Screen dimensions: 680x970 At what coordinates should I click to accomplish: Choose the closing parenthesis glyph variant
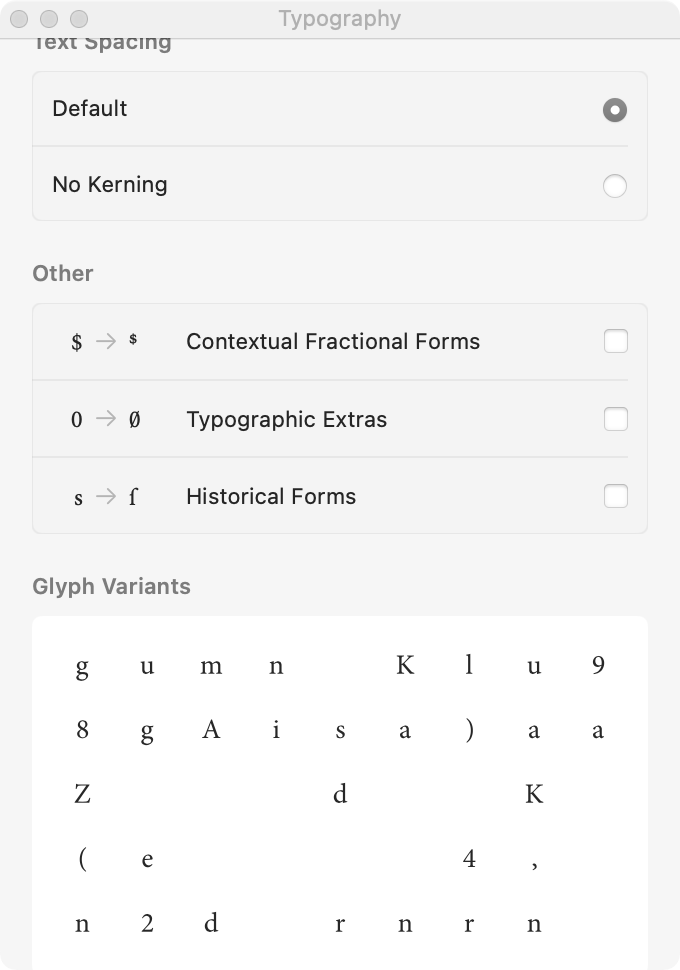pos(469,730)
